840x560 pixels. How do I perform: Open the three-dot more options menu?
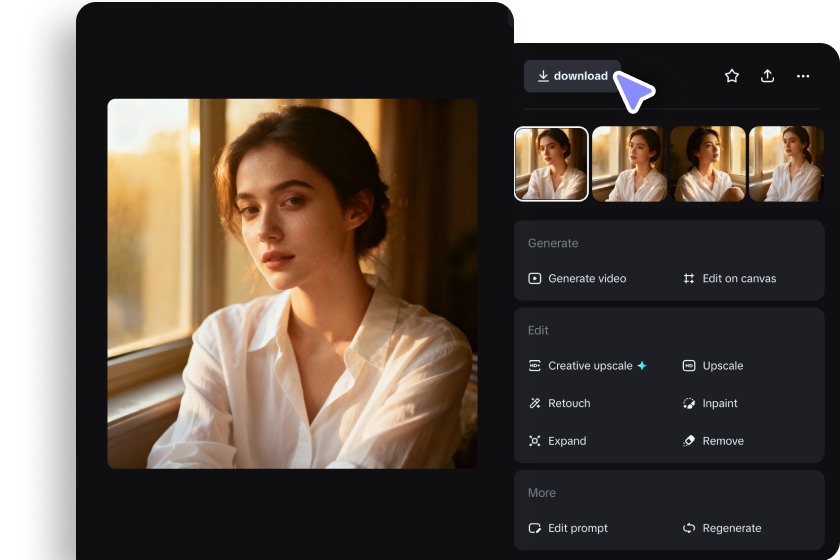click(802, 76)
